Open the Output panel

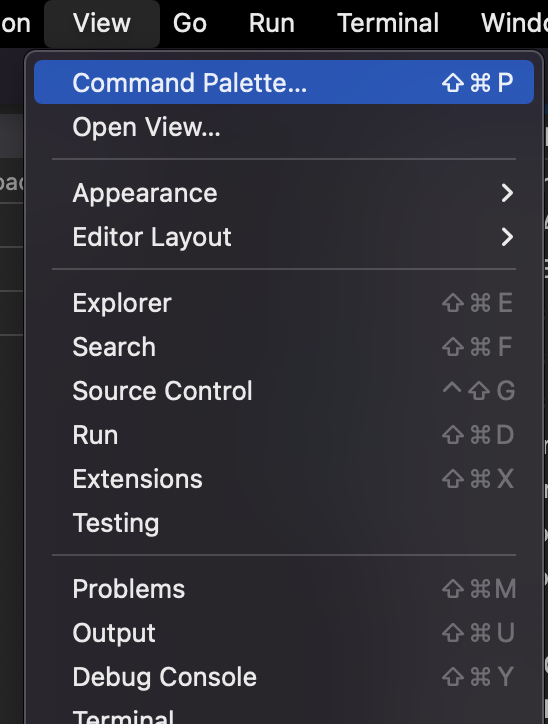click(283, 633)
